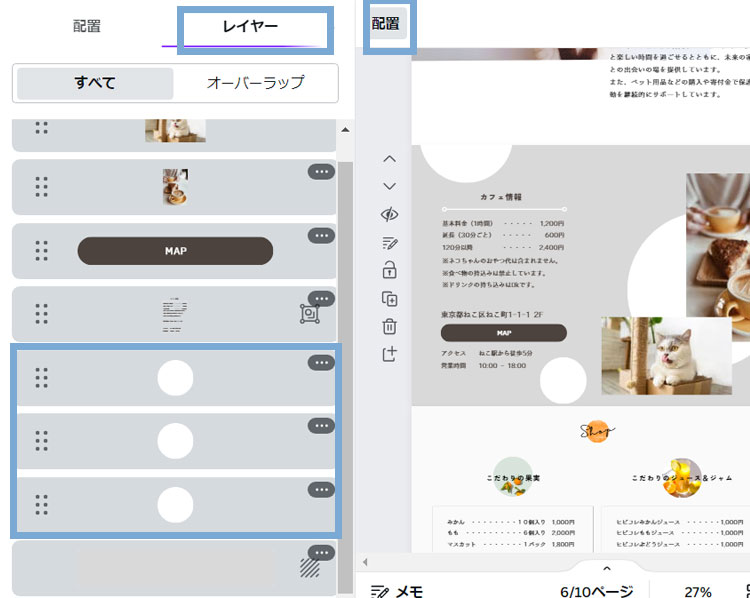
Task: Select the カフェ情報 heading on canvas
Action: pos(501,197)
